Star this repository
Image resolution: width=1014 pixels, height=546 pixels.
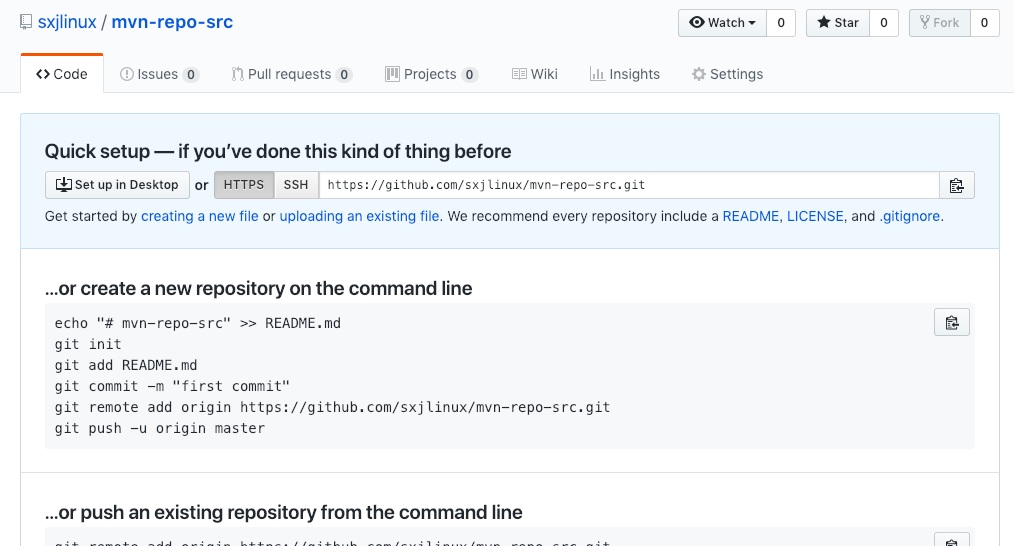pyautogui.click(x=837, y=23)
